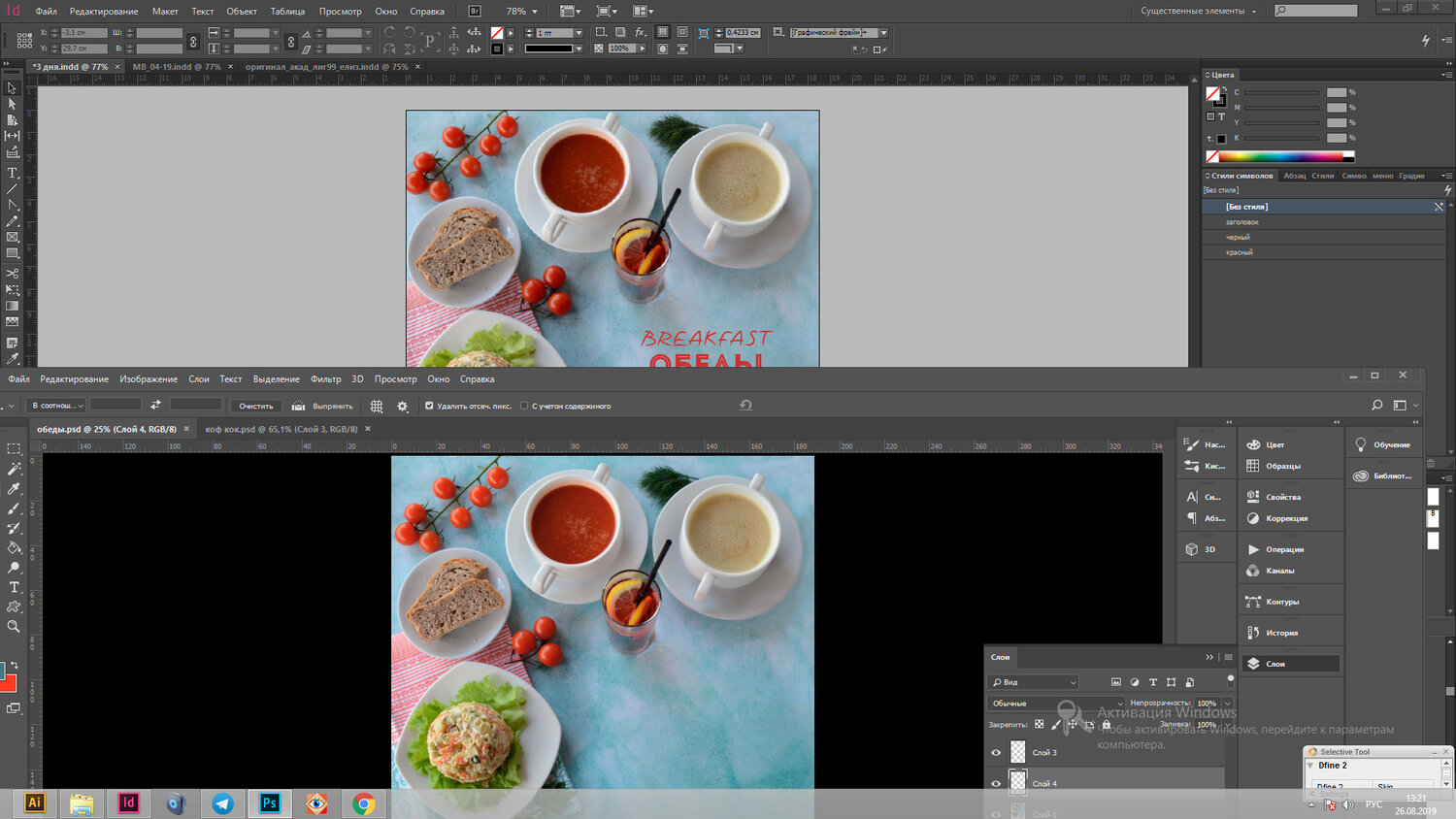Toggle 'Удалить отсеч. пикс.' checkbox
This screenshot has height=819, width=1456.
click(429, 406)
